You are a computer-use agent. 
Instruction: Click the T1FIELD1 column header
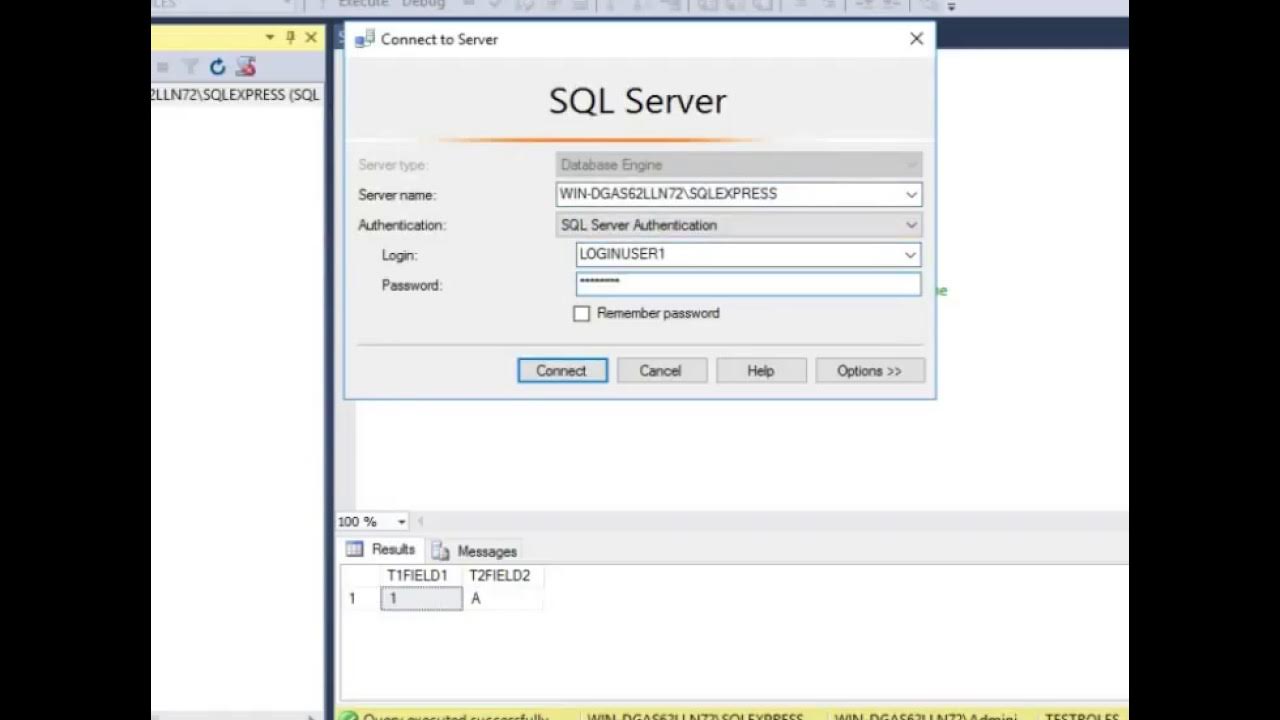tap(417, 576)
